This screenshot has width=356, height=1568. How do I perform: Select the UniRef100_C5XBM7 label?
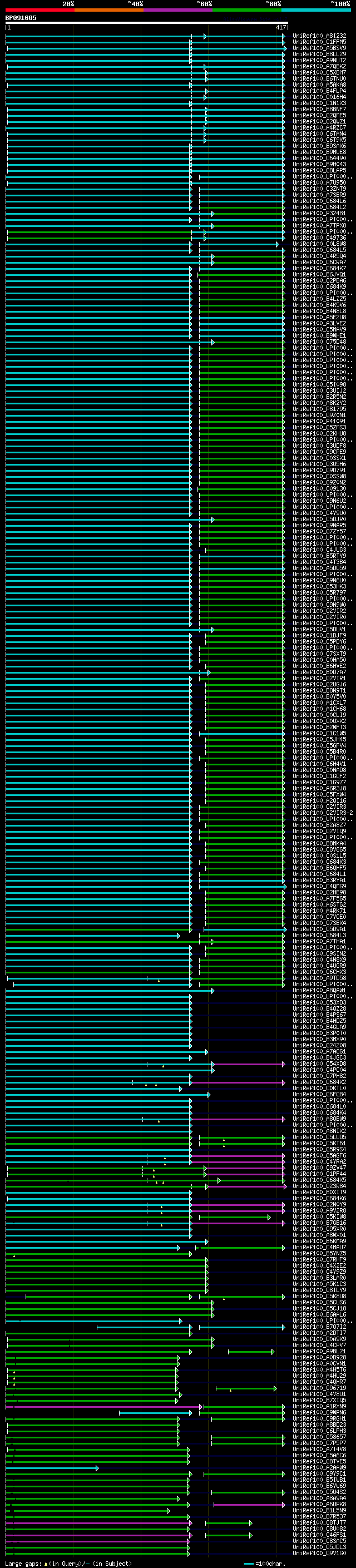pos(319,72)
